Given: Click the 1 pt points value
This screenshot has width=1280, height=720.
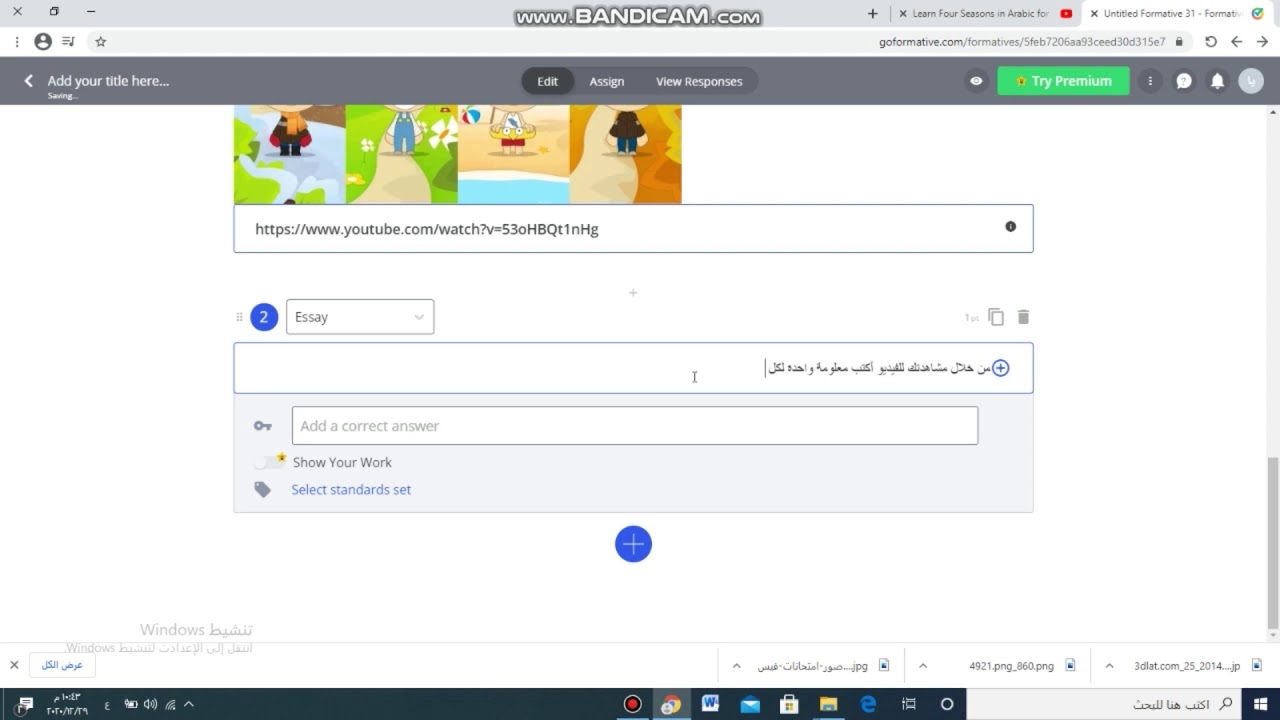Looking at the screenshot, I should [971, 318].
